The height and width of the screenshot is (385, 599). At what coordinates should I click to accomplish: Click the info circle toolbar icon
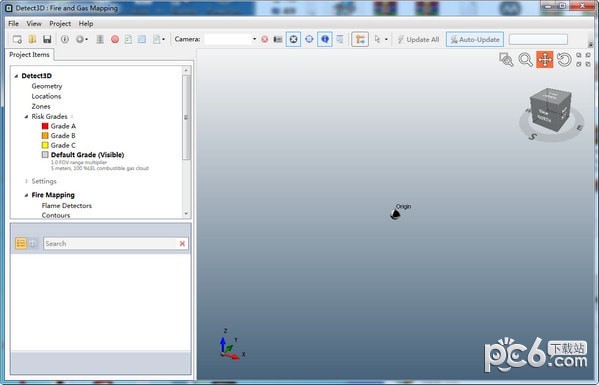pyautogui.click(x=65, y=39)
